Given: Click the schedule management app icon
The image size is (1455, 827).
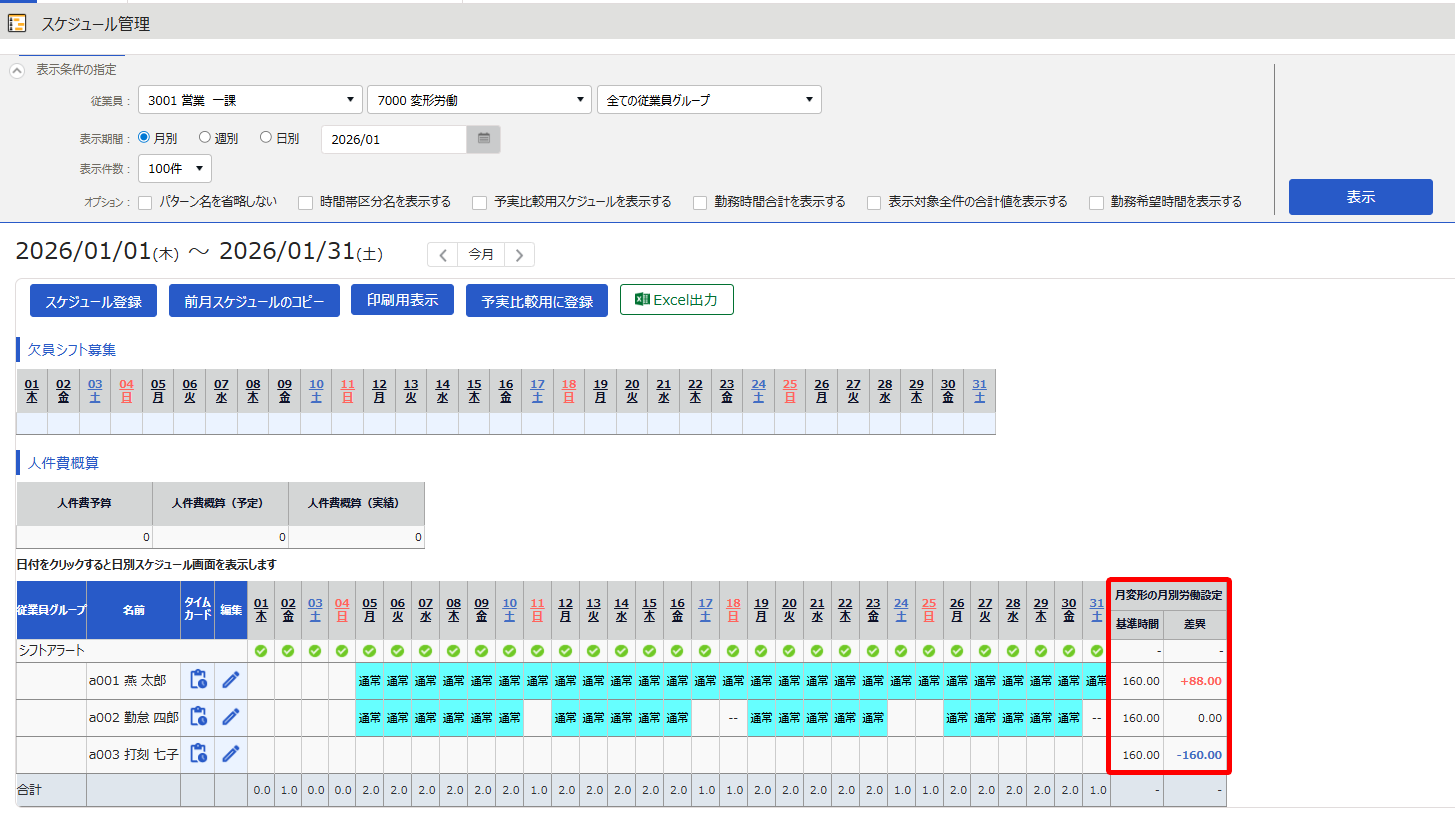Looking at the screenshot, I should coord(17,23).
